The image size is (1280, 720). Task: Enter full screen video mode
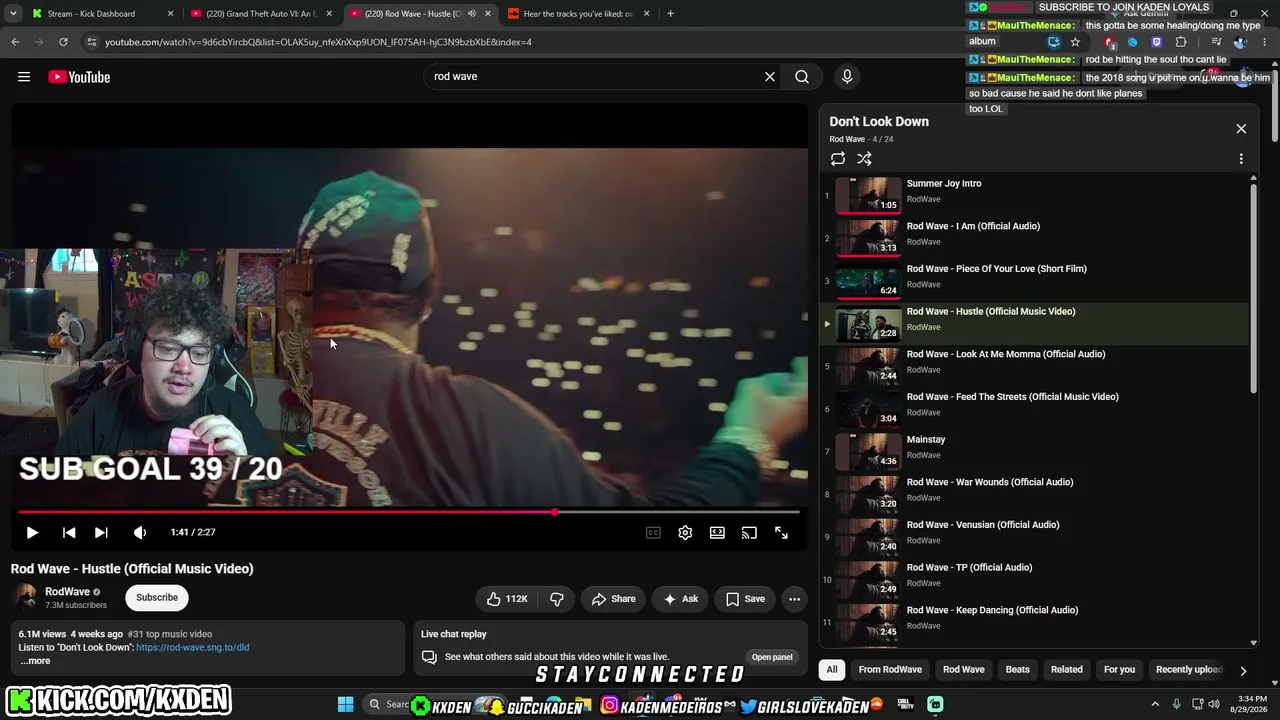click(781, 533)
